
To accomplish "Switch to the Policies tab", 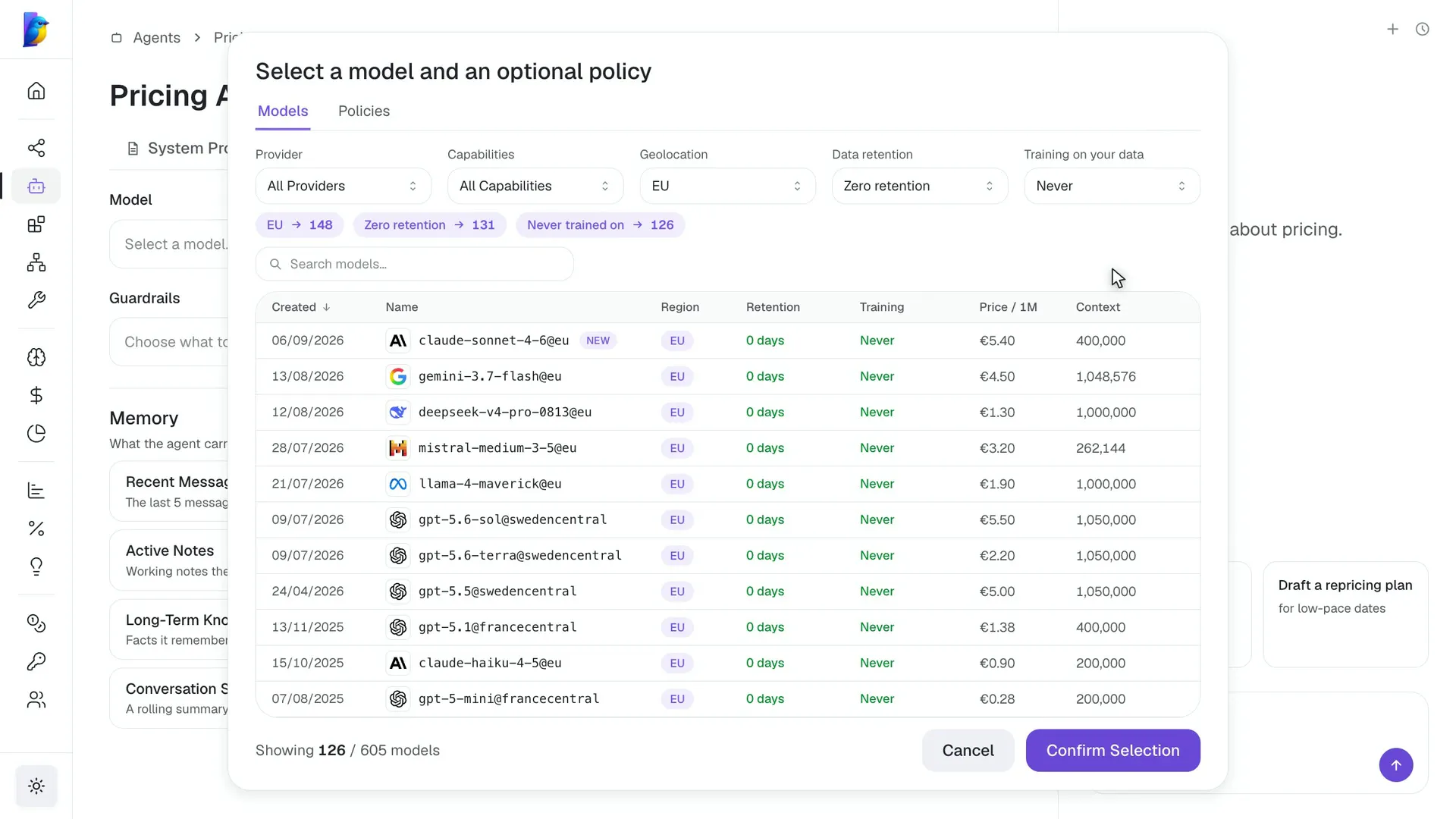I will tap(364, 111).
